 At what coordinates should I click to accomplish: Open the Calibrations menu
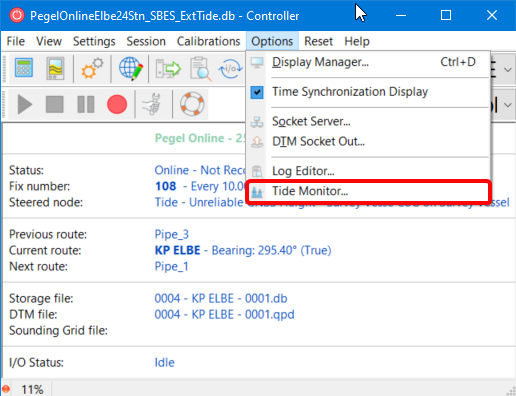(208, 41)
